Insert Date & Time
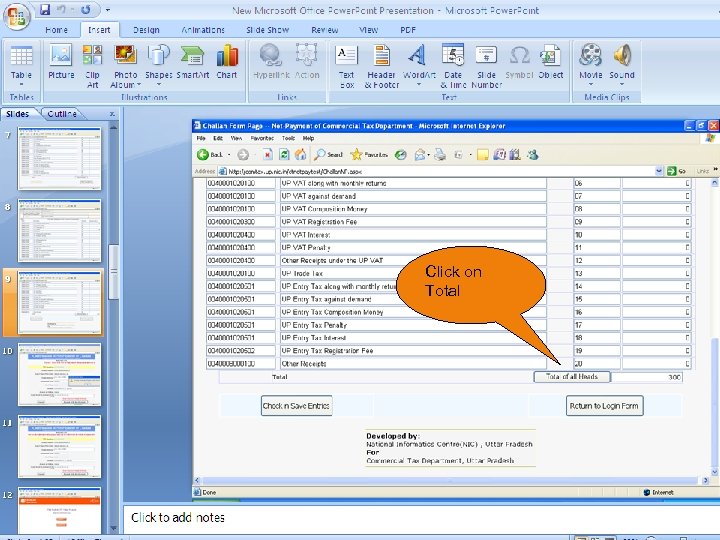The image size is (720, 540). tap(453, 66)
